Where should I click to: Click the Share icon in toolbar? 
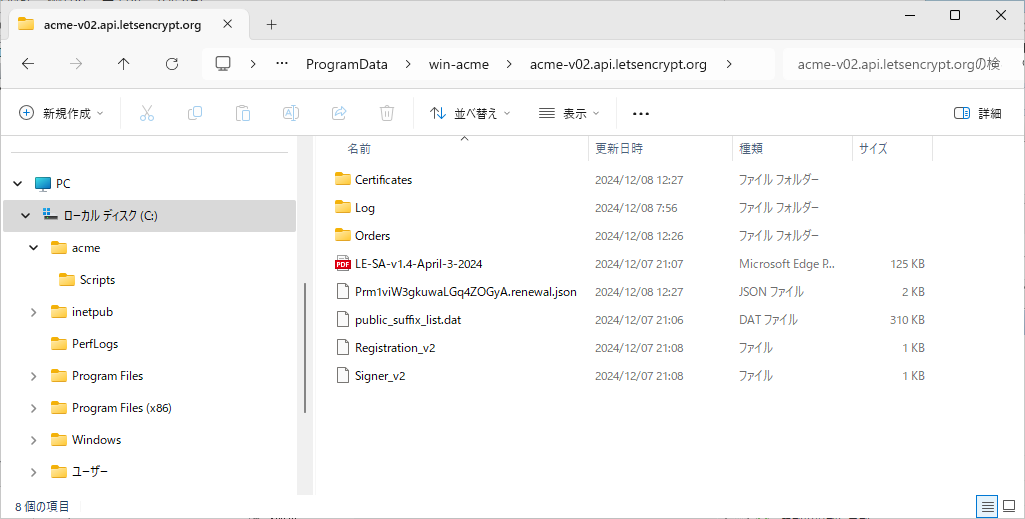pyautogui.click(x=339, y=113)
